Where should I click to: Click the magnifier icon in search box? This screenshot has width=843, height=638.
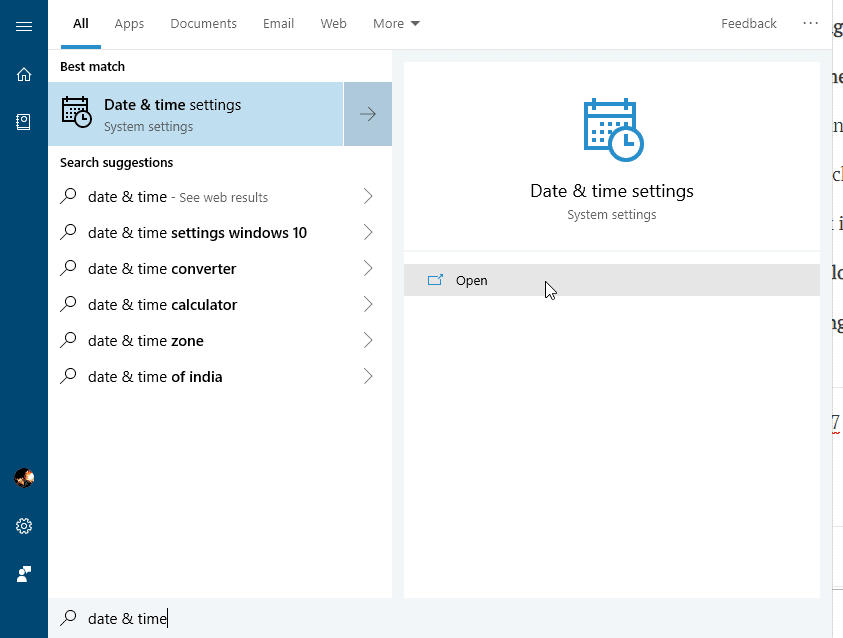68,618
